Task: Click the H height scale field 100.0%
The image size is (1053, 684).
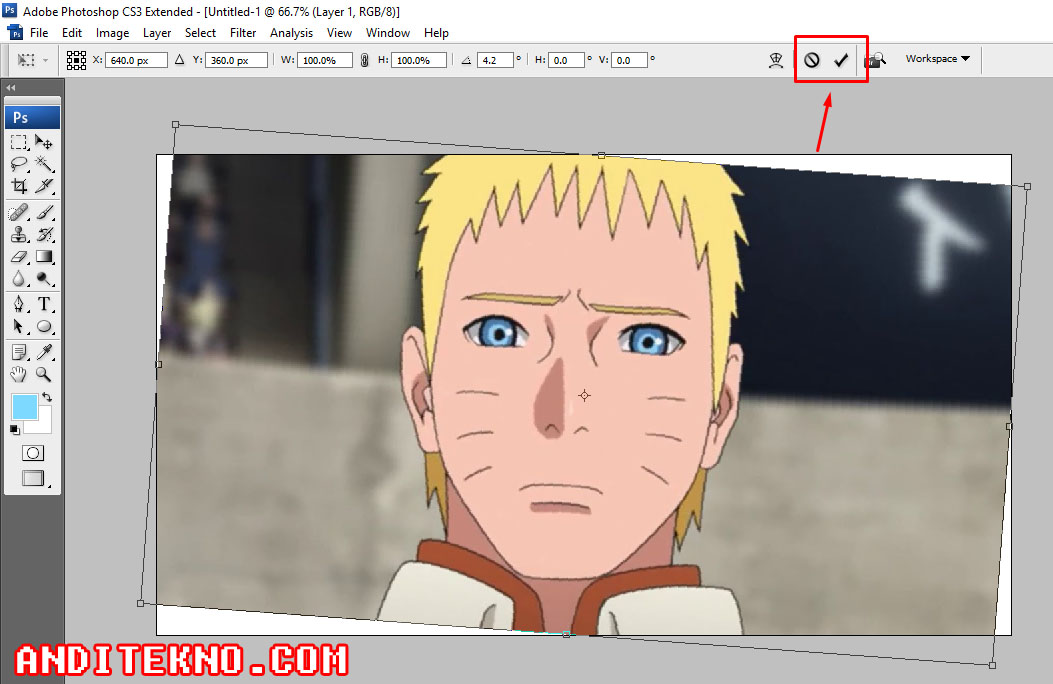Action: click(419, 60)
